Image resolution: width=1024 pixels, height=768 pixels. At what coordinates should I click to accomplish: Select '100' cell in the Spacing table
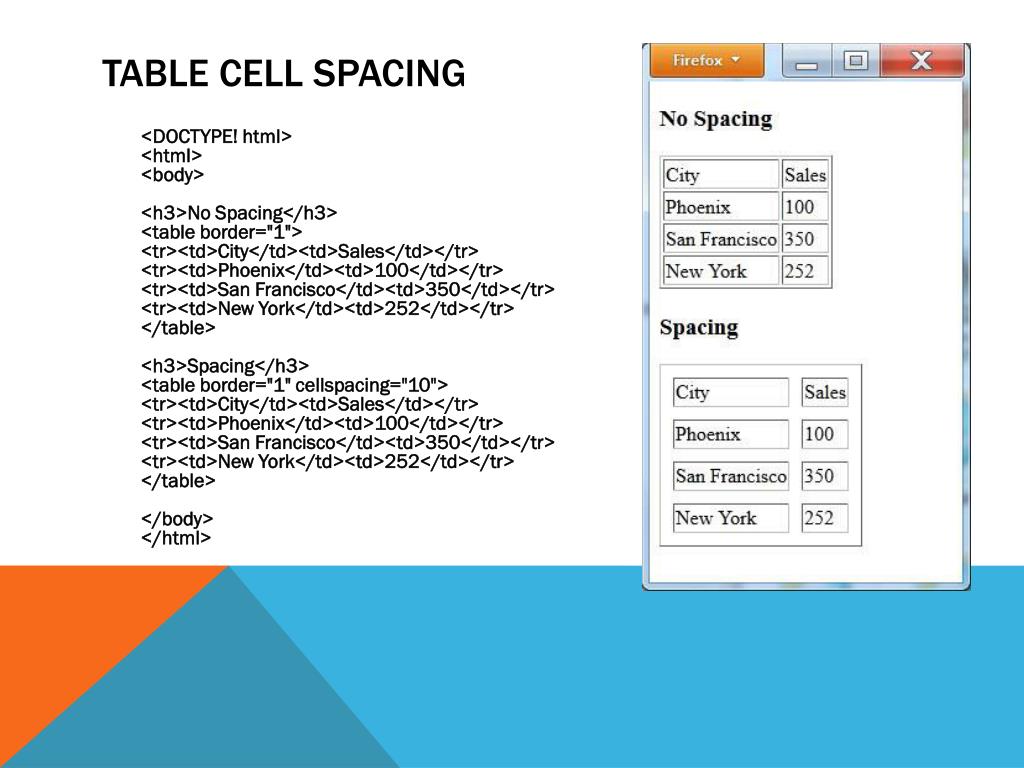(825, 434)
